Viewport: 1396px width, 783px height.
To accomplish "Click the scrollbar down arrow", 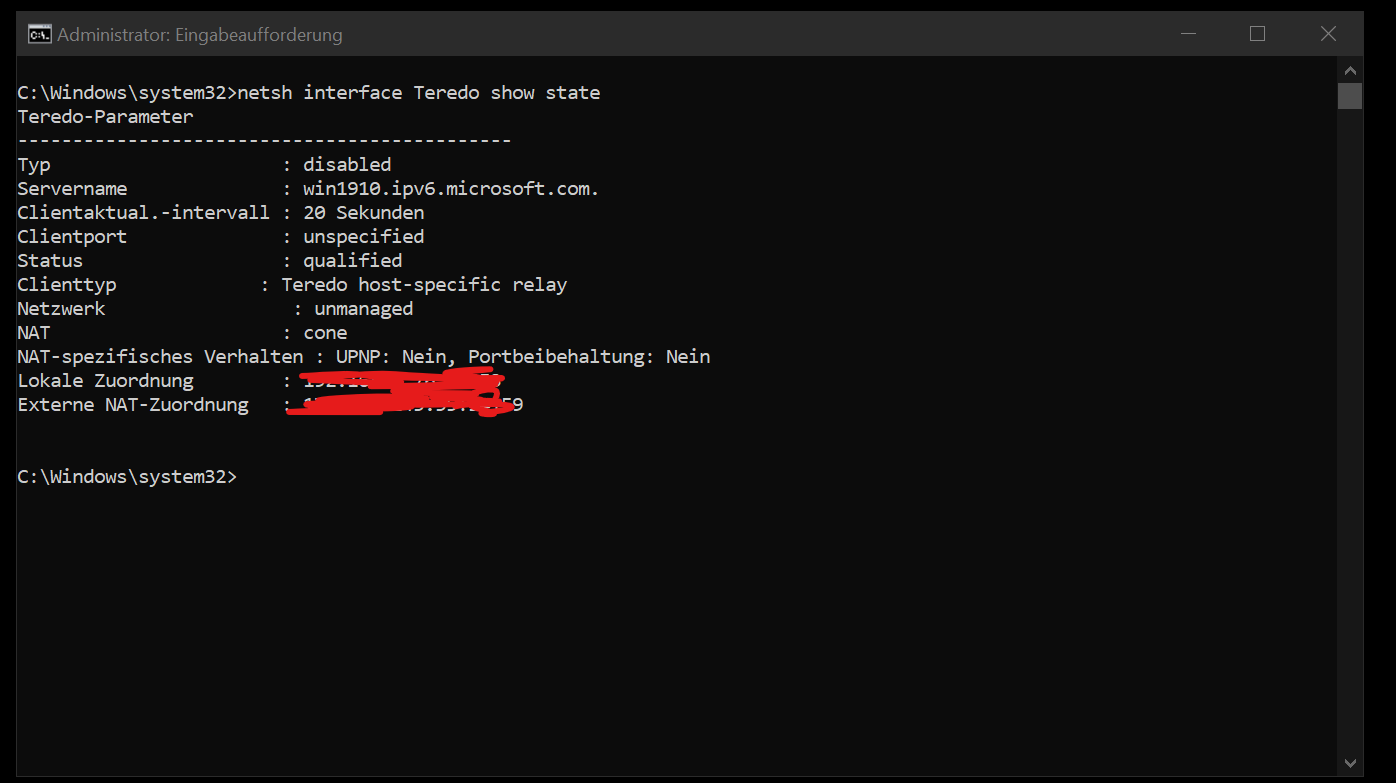I will pyautogui.click(x=1351, y=763).
